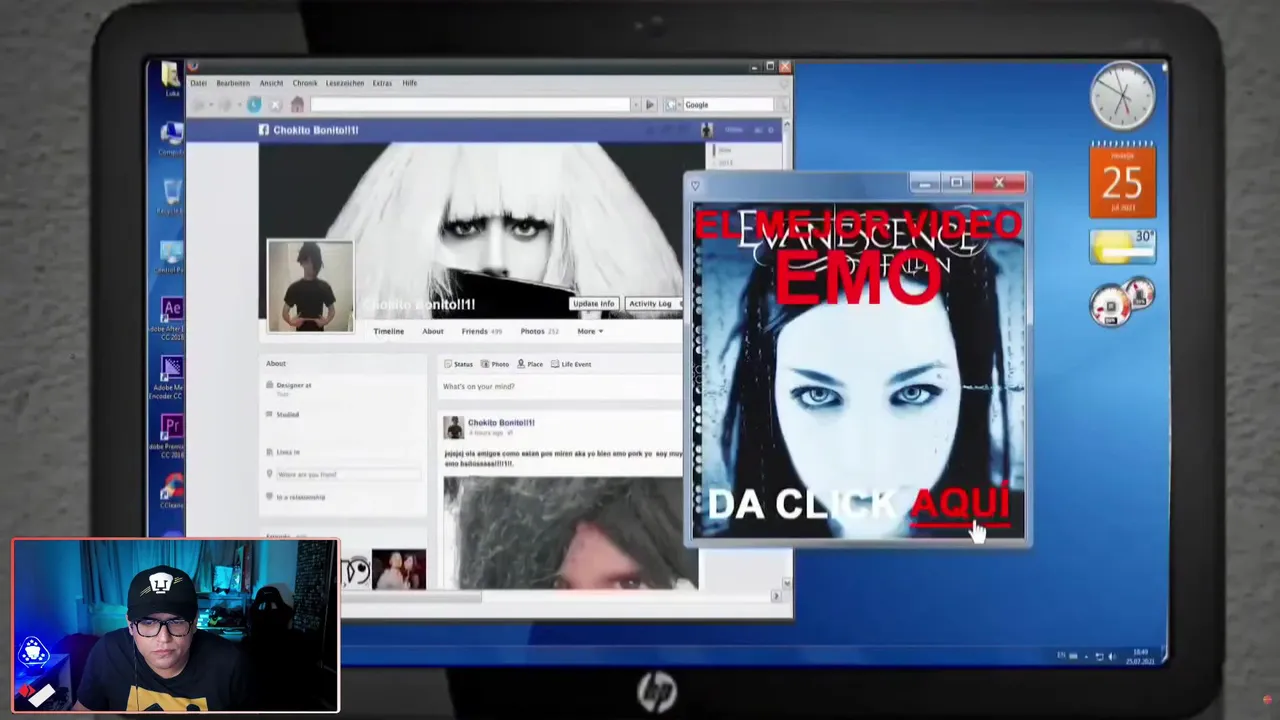This screenshot has width=1280, height=720.
Task: Click the friend thumbnail of two people
Action: 398,569
